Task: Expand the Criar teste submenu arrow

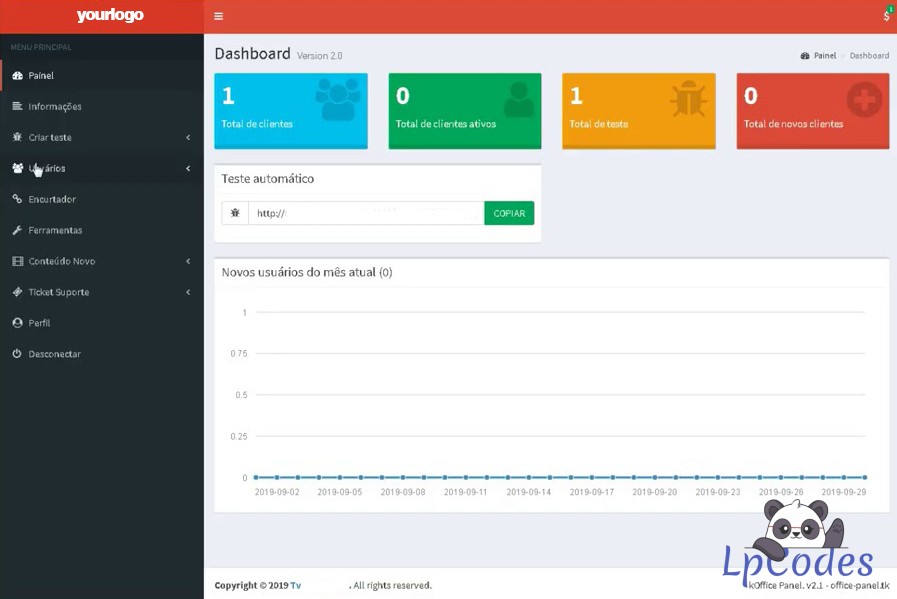Action: pos(188,138)
